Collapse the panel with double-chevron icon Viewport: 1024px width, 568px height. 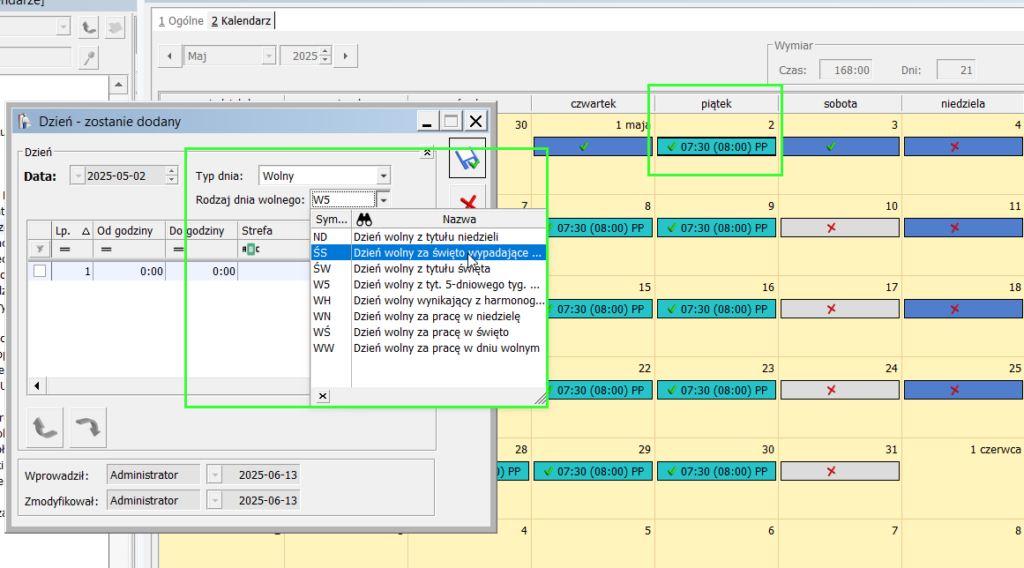tap(426, 152)
